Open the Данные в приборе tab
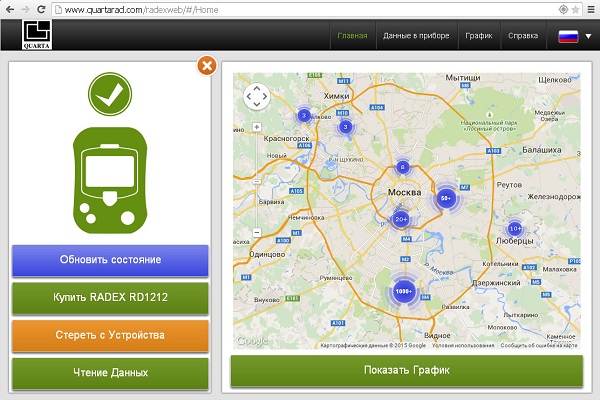This screenshot has height=400, width=600. tap(415, 36)
